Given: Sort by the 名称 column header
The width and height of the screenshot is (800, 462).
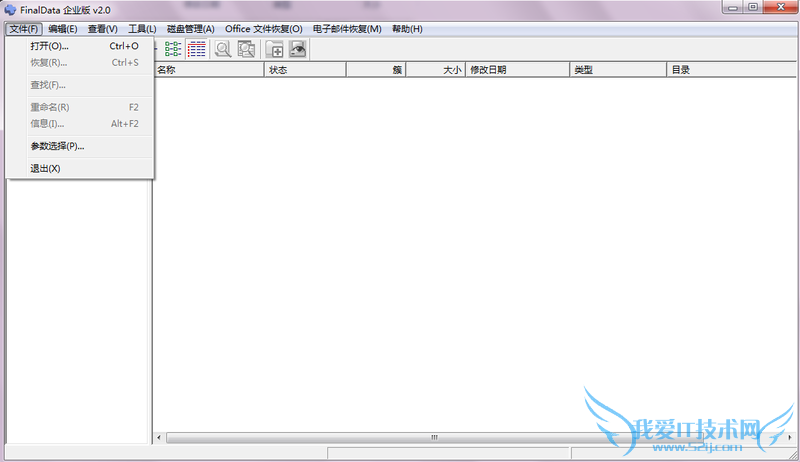Looking at the screenshot, I should pyautogui.click(x=208, y=70).
